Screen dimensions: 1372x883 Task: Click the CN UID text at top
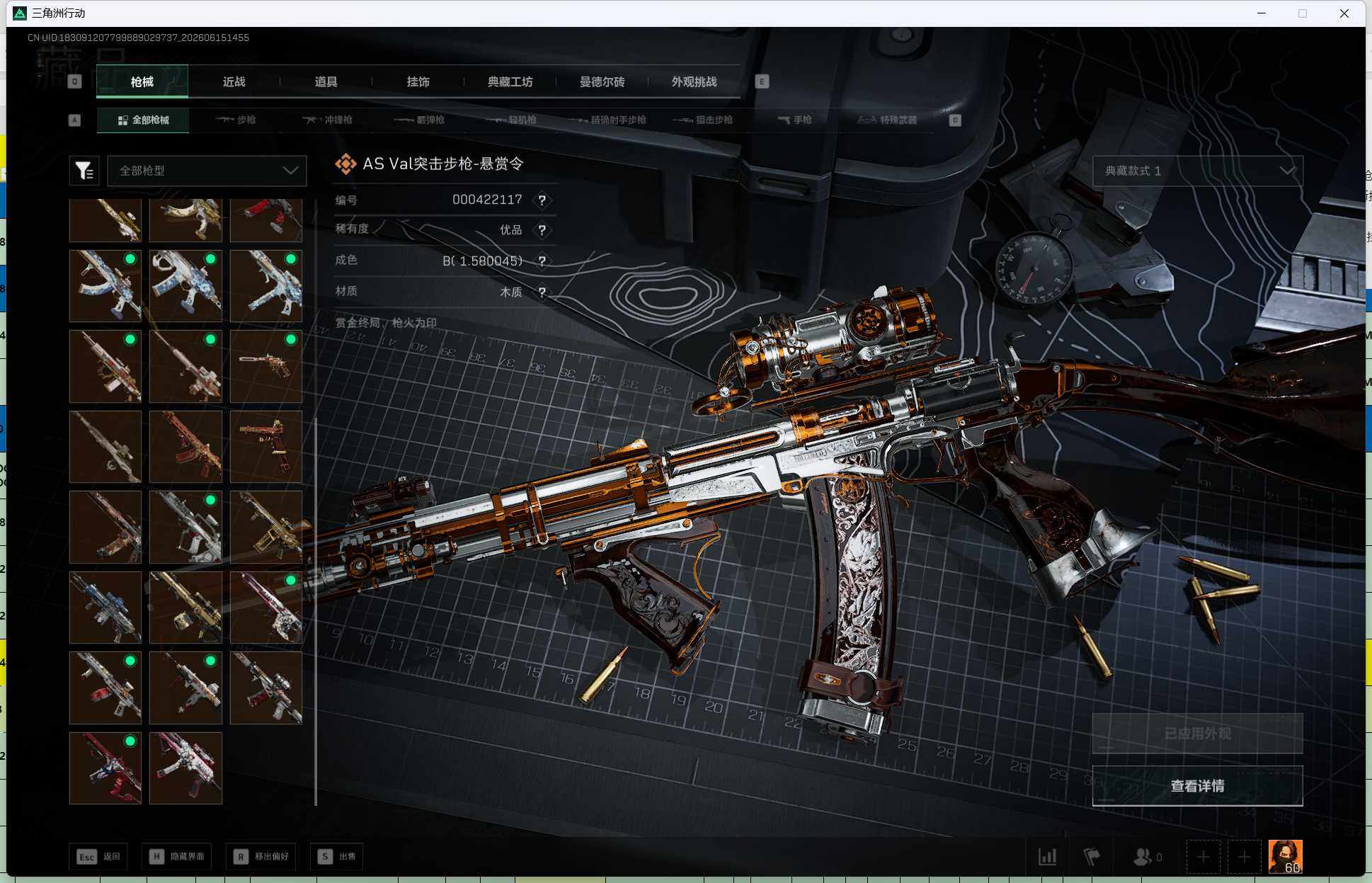tap(139, 38)
